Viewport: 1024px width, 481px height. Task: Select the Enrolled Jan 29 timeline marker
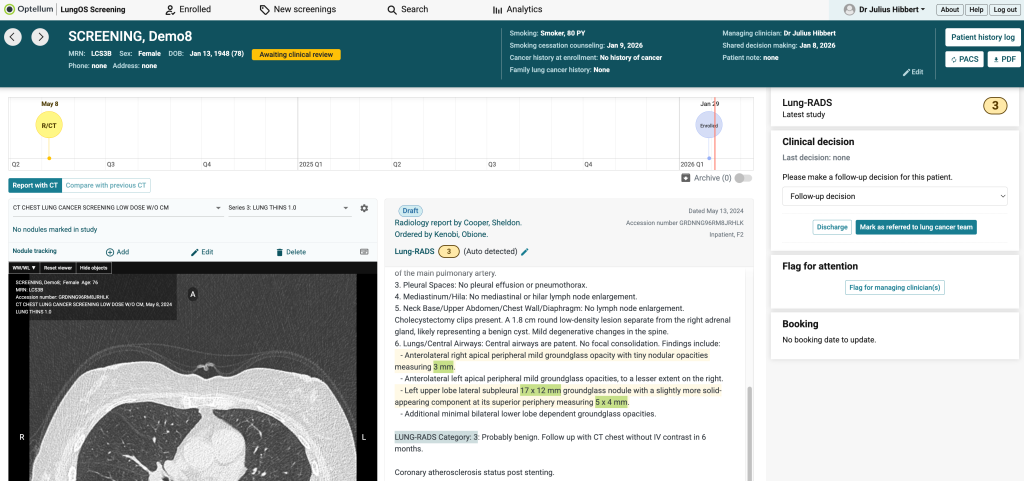coord(709,125)
